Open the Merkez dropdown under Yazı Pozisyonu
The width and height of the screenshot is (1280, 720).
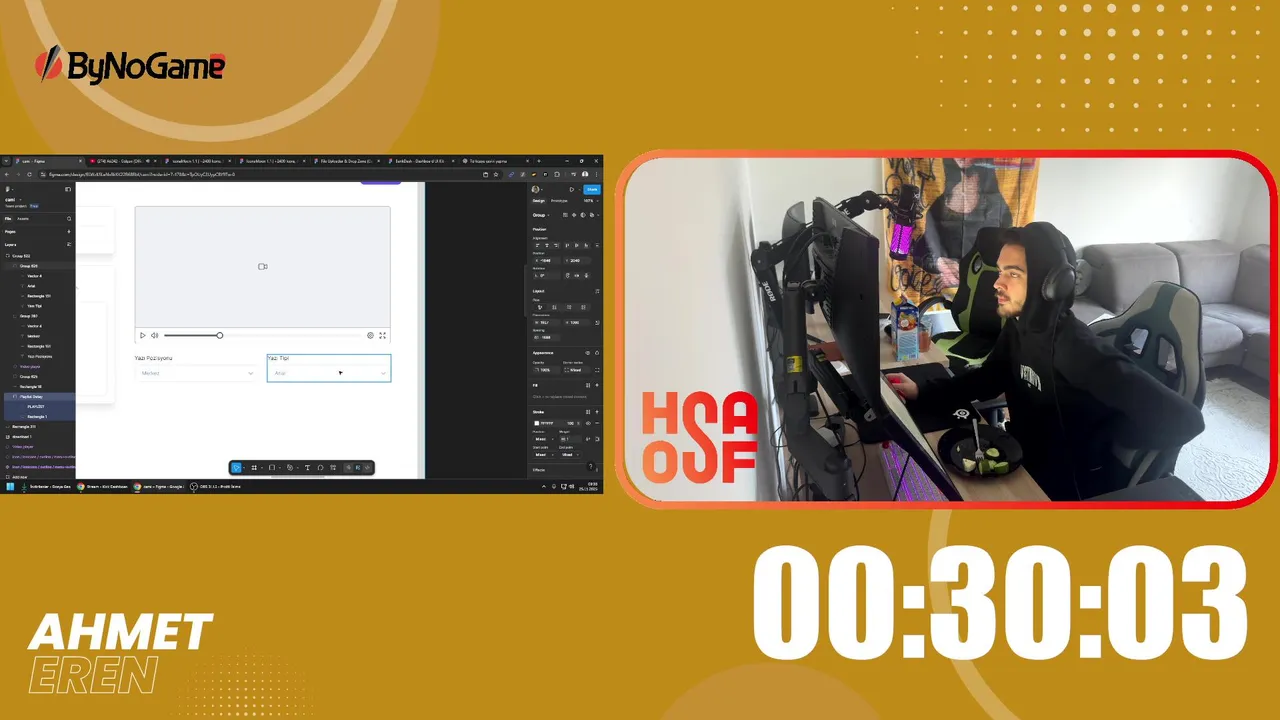click(197, 373)
